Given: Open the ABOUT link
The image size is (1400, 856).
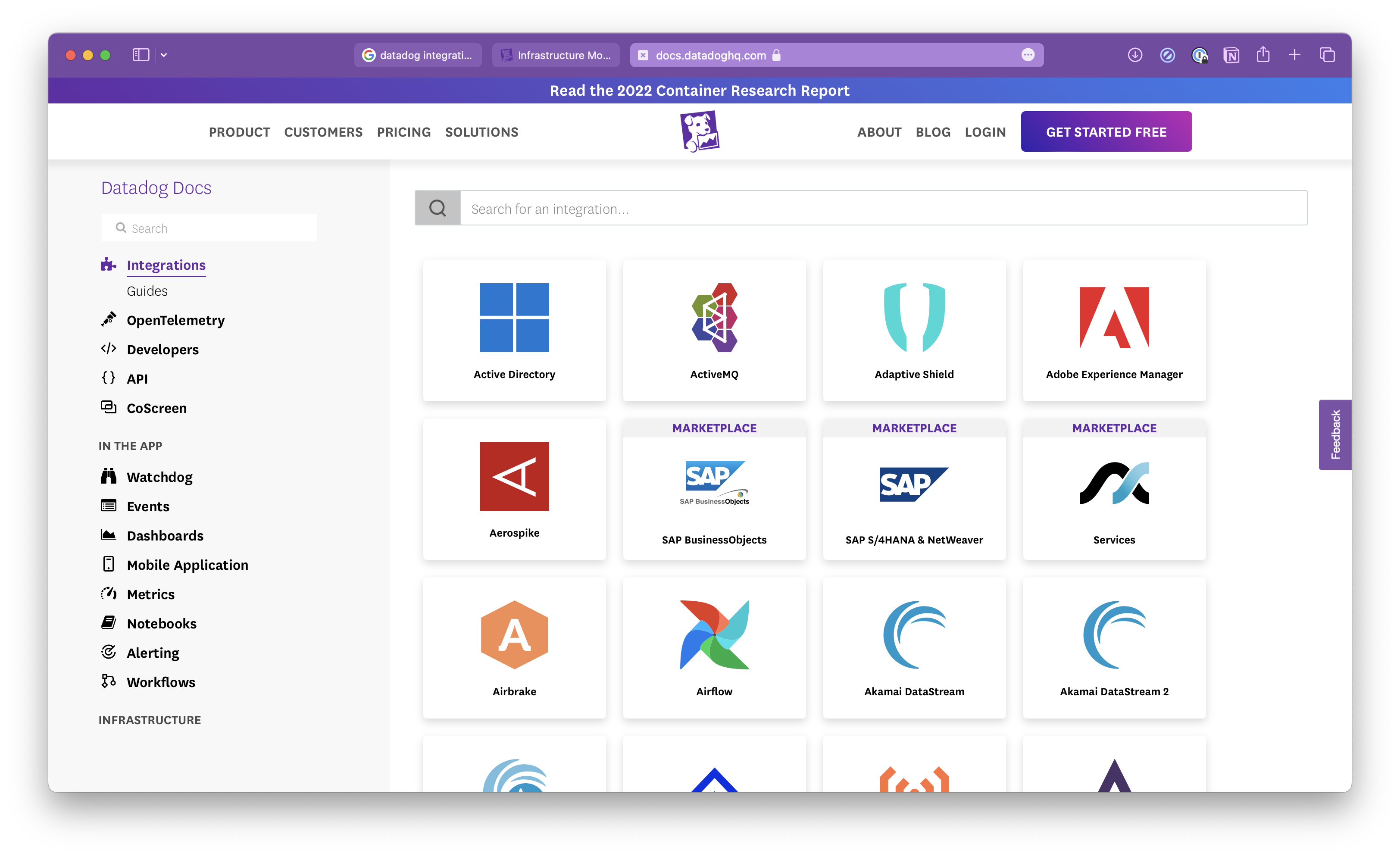Looking at the screenshot, I should click(x=879, y=132).
